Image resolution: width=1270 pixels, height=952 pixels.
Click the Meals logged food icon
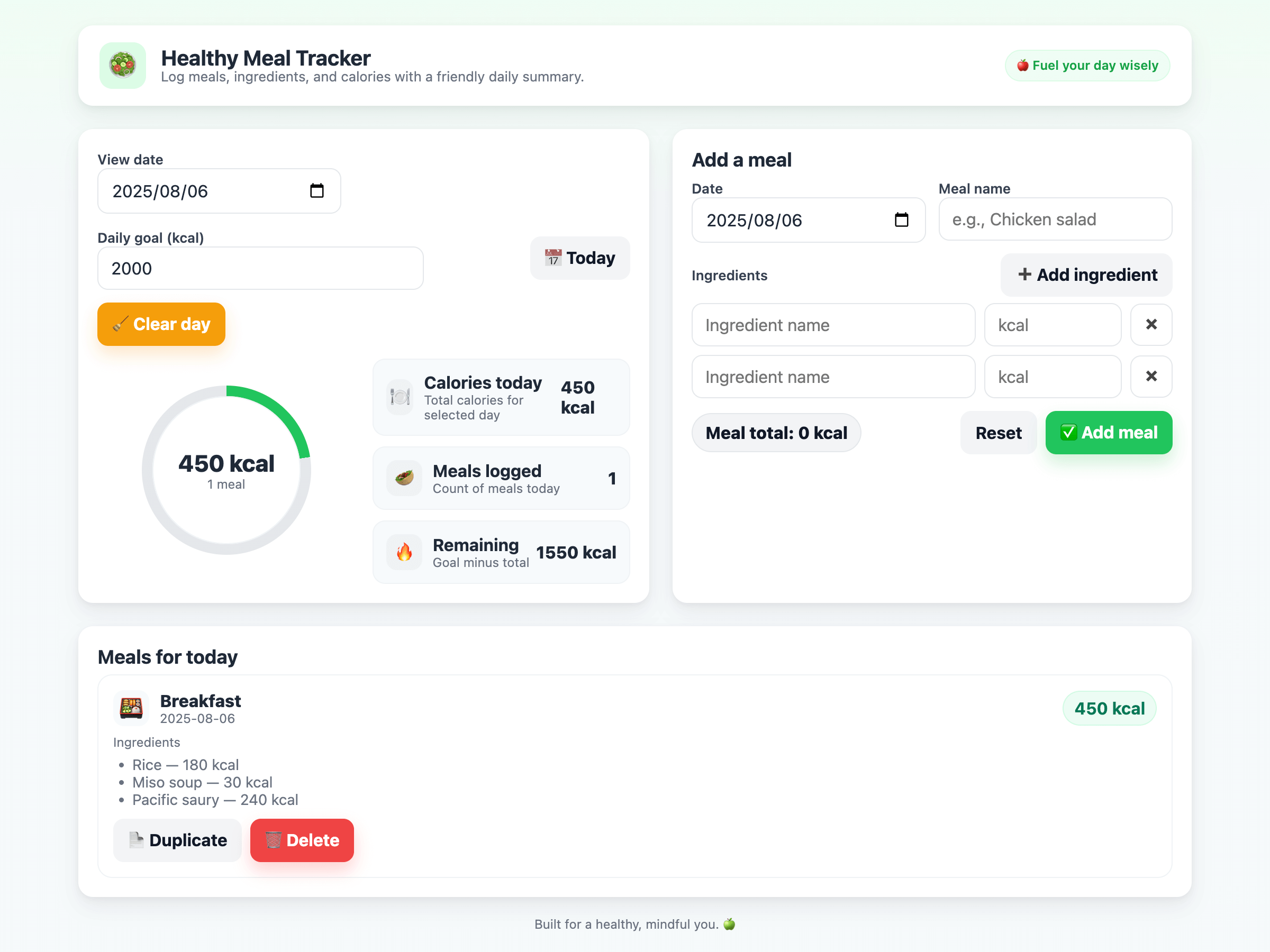point(404,478)
